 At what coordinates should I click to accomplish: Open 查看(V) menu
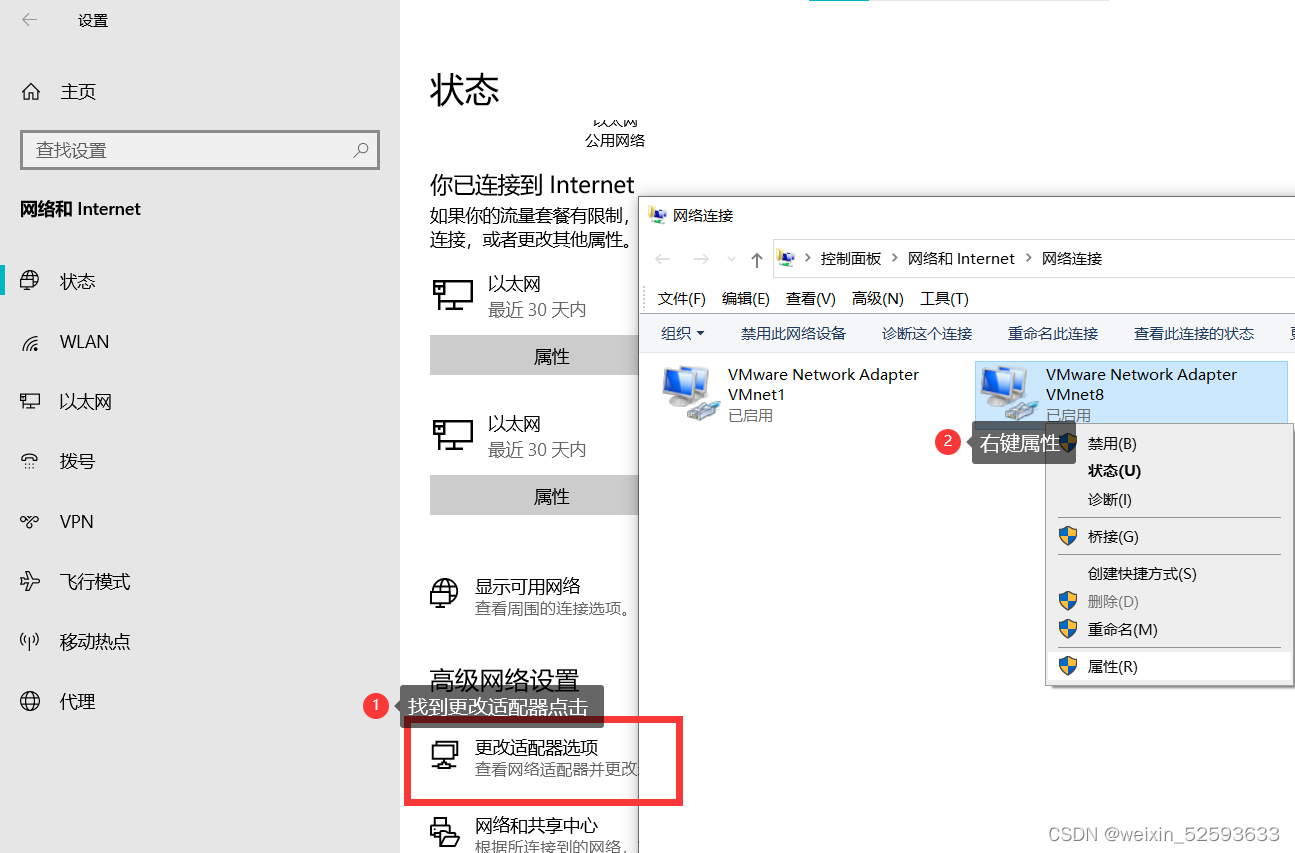point(811,298)
